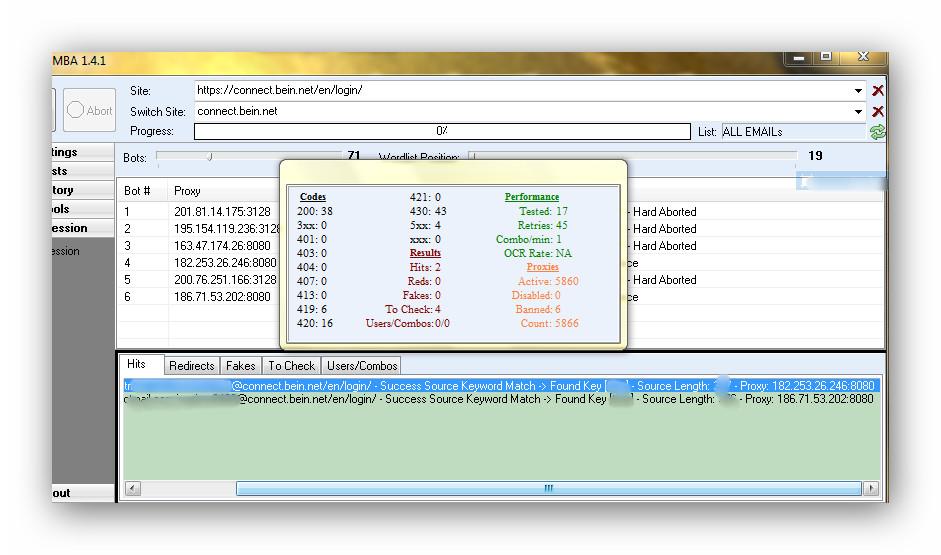Maximize the MBA 1.4.1 window
The width and height of the screenshot is (941, 555).
point(826,57)
